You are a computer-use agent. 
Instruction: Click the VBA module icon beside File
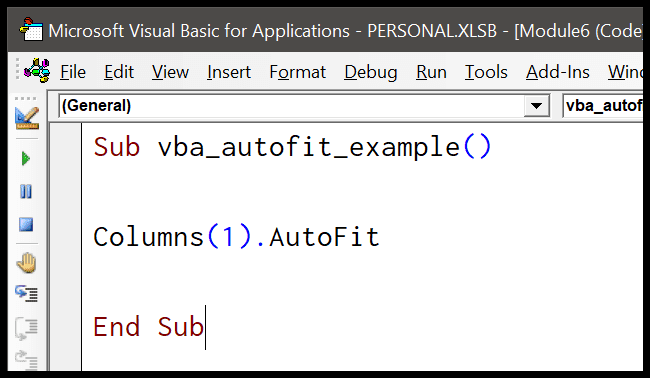pos(37,71)
